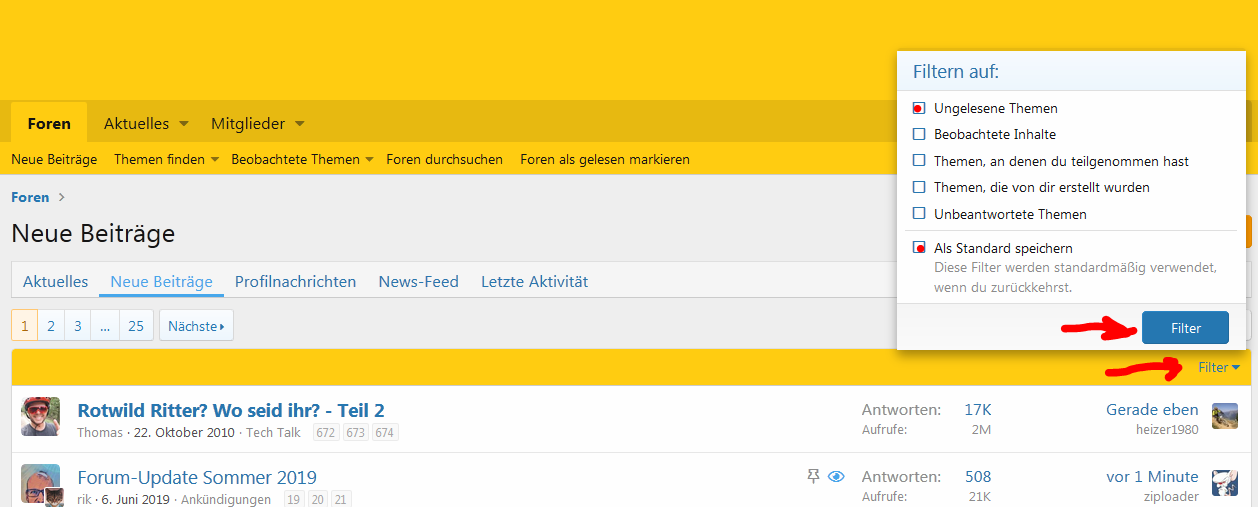Open the Rotwild Ritter thread title
Screen dimensions: 1258x507
point(231,410)
